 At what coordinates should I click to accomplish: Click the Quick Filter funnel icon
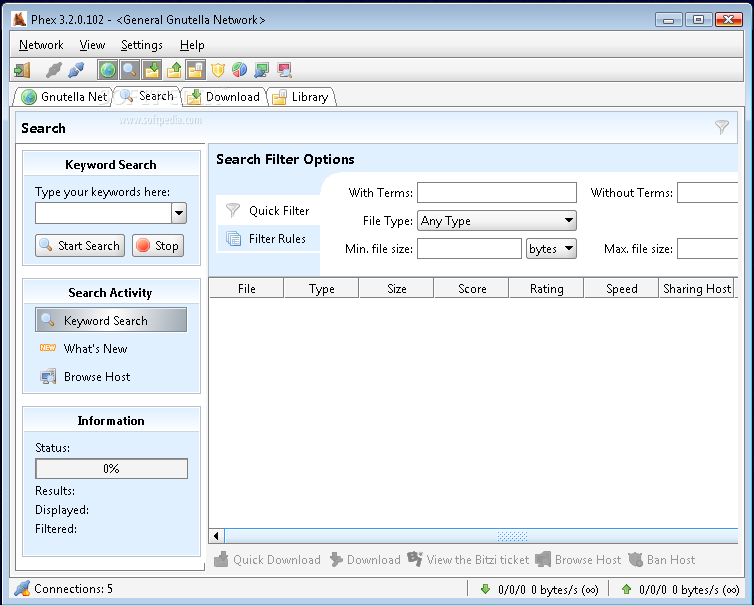coord(233,210)
